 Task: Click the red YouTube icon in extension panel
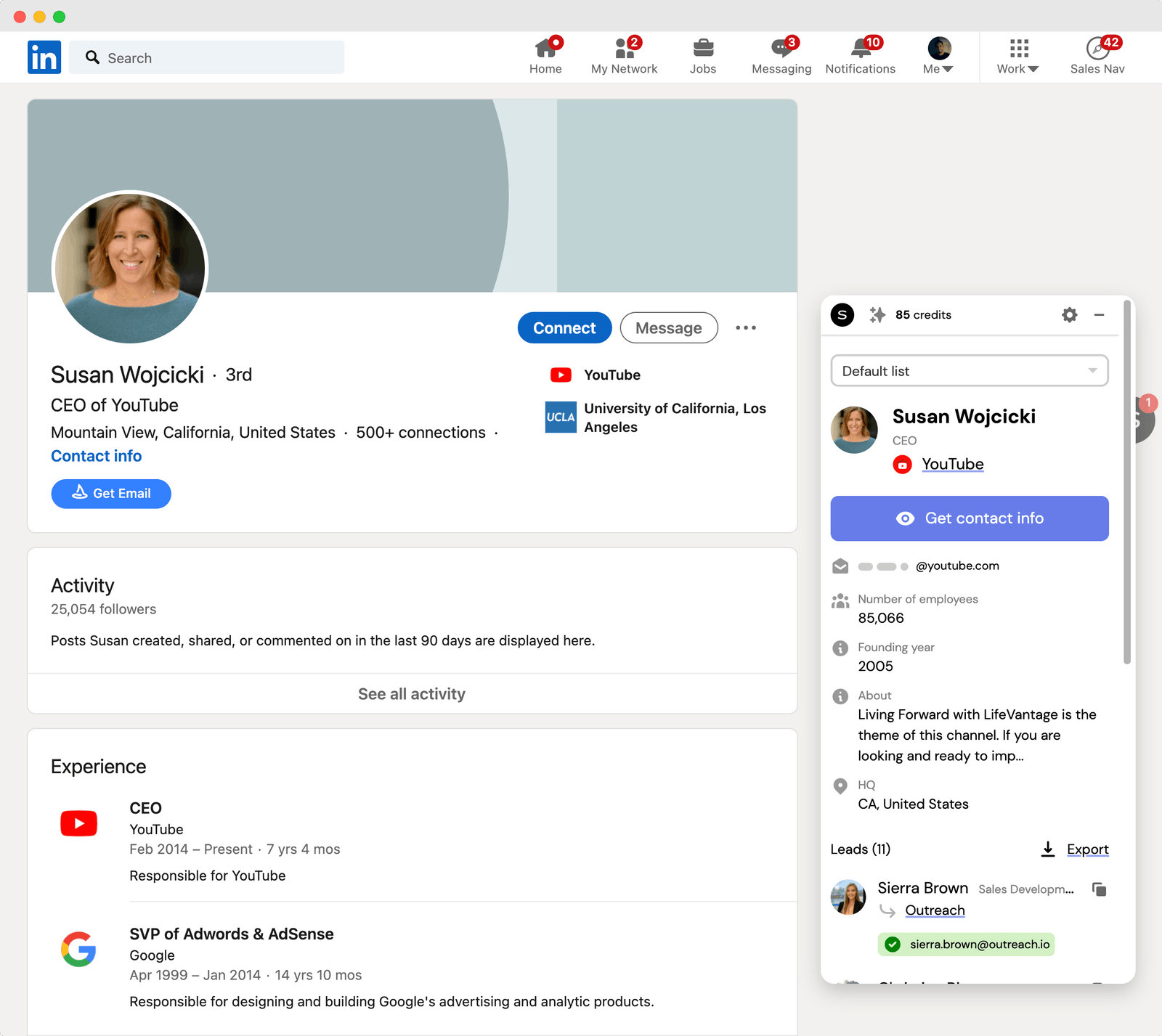pos(902,465)
